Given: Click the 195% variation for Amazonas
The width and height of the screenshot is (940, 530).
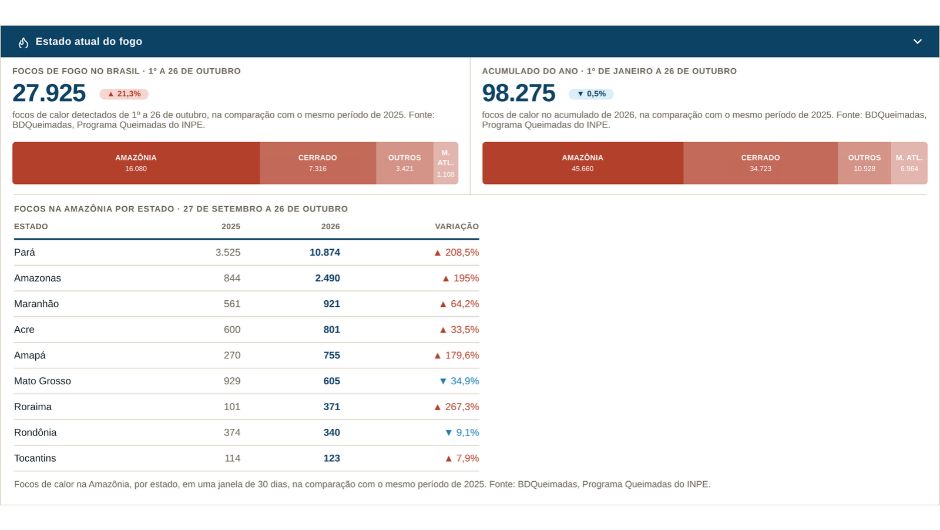Looking at the screenshot, I should click(x=461, y=278).
